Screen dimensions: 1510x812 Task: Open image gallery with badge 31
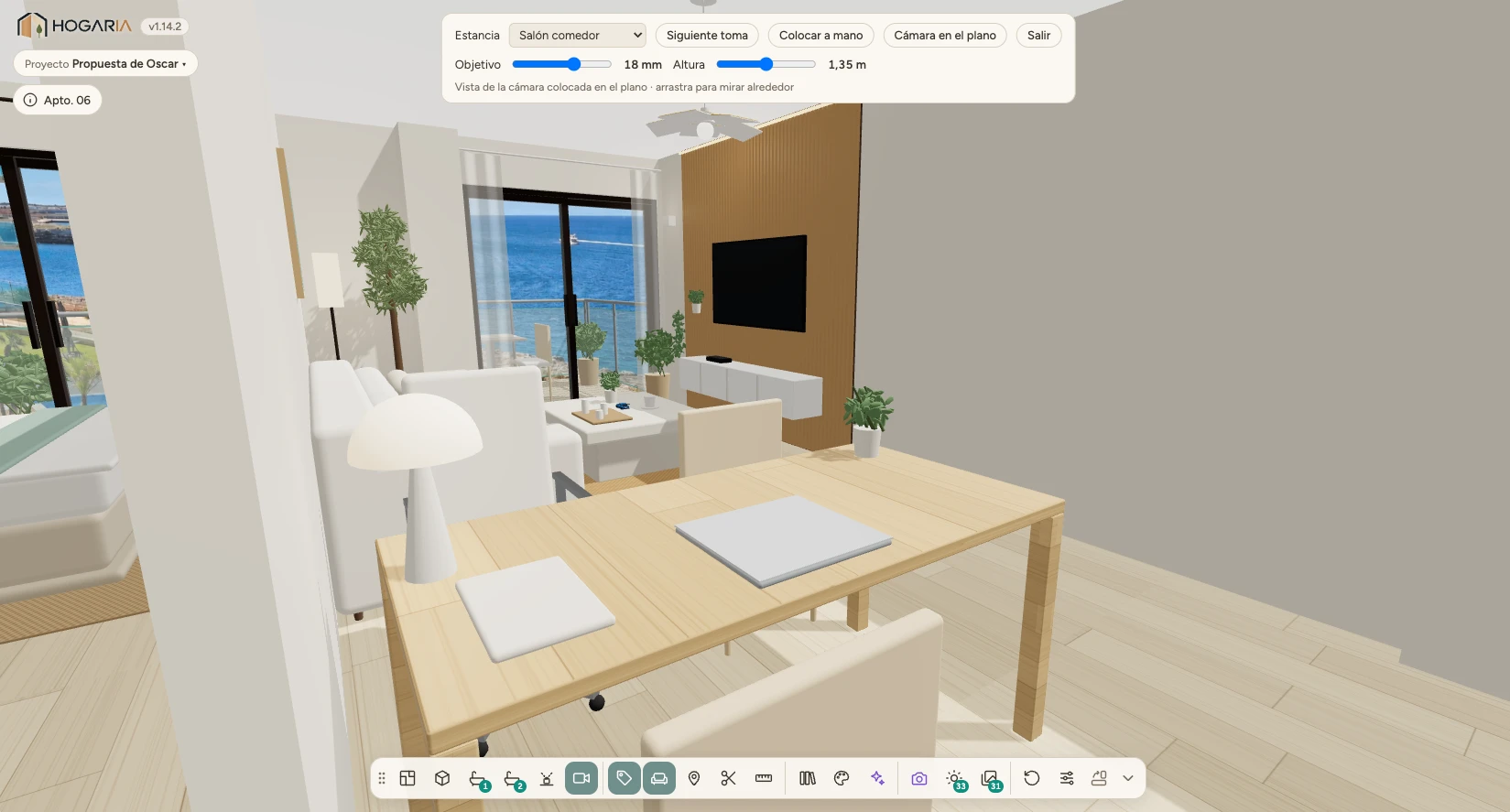(991, 779)
